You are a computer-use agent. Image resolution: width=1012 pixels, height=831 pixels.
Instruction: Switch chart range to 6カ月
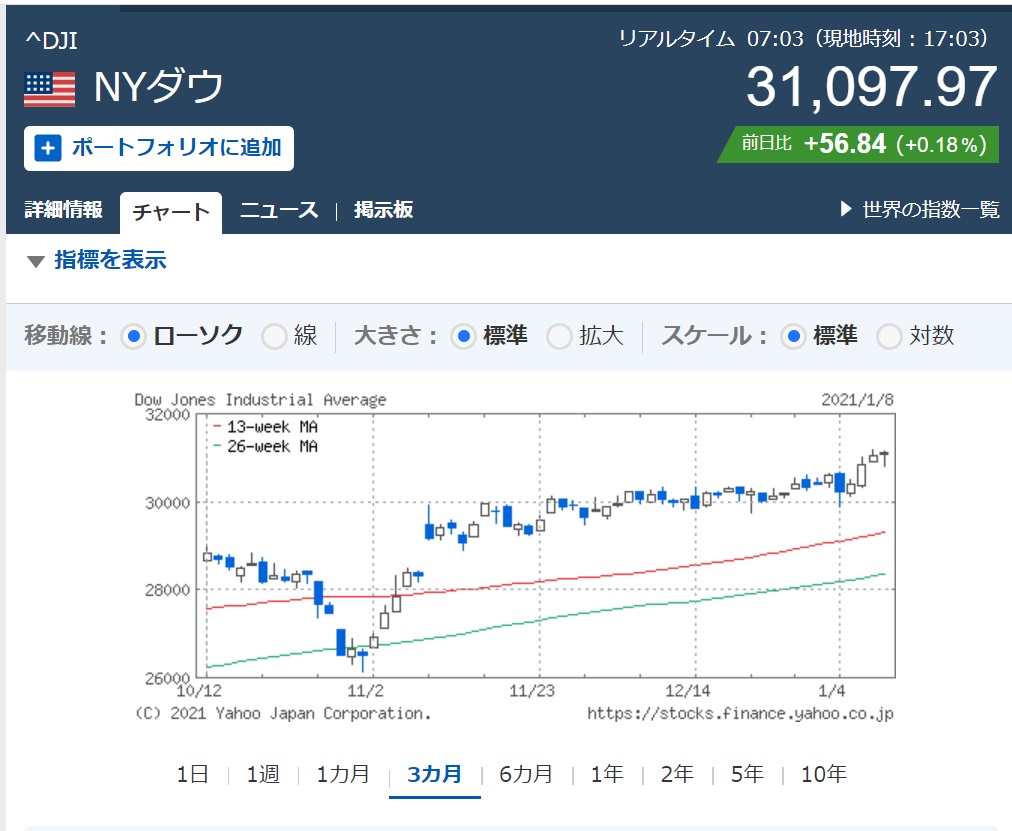(526, 774)
